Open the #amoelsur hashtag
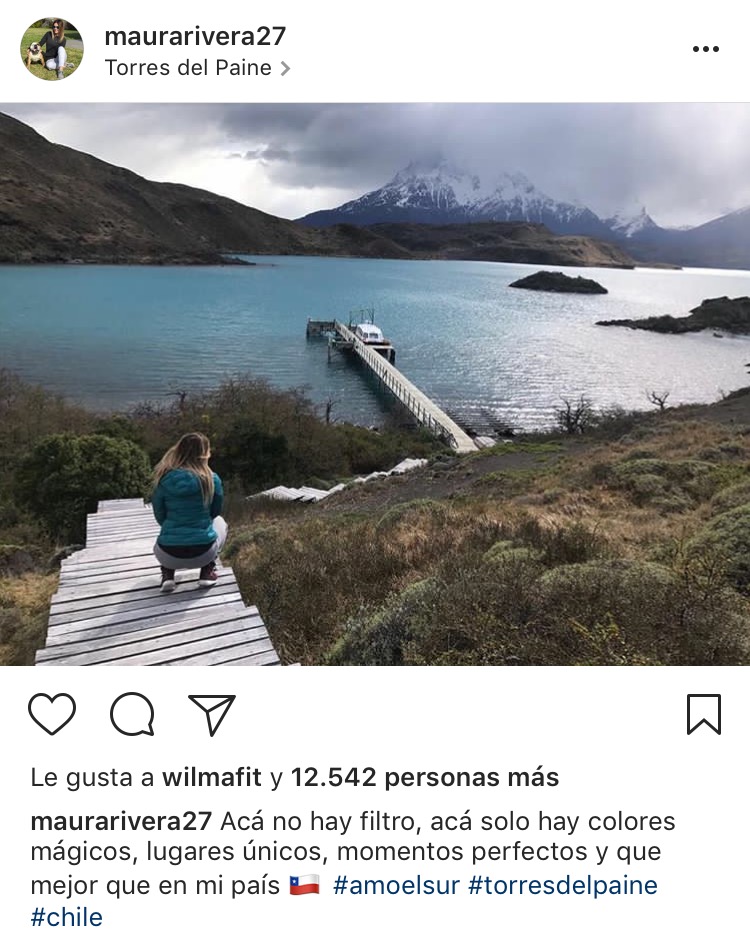Image resolution: width=750 pixels, height=946 pixels. coord(396,885)
